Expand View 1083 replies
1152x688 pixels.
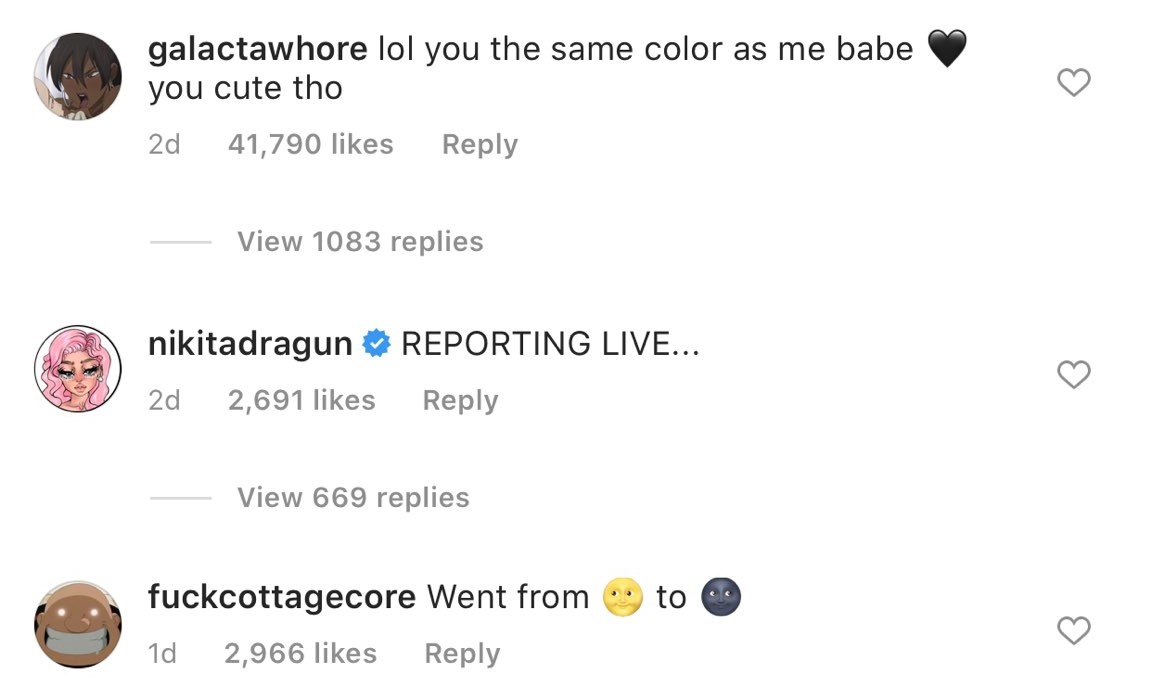pyautogui.click(x=360, y=242)
